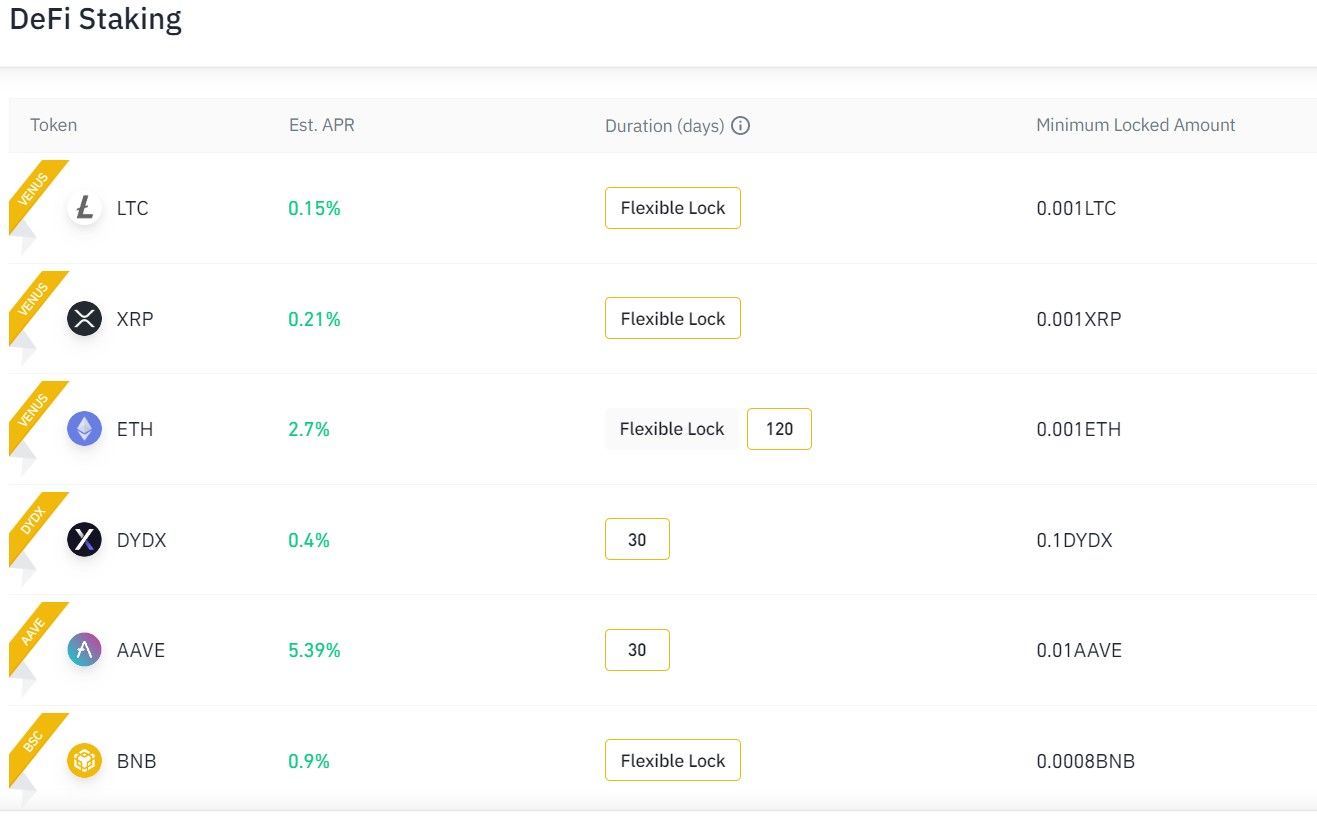Click the DYDX token logo
The image size is (1317, 817).
[x=85, y=540]
